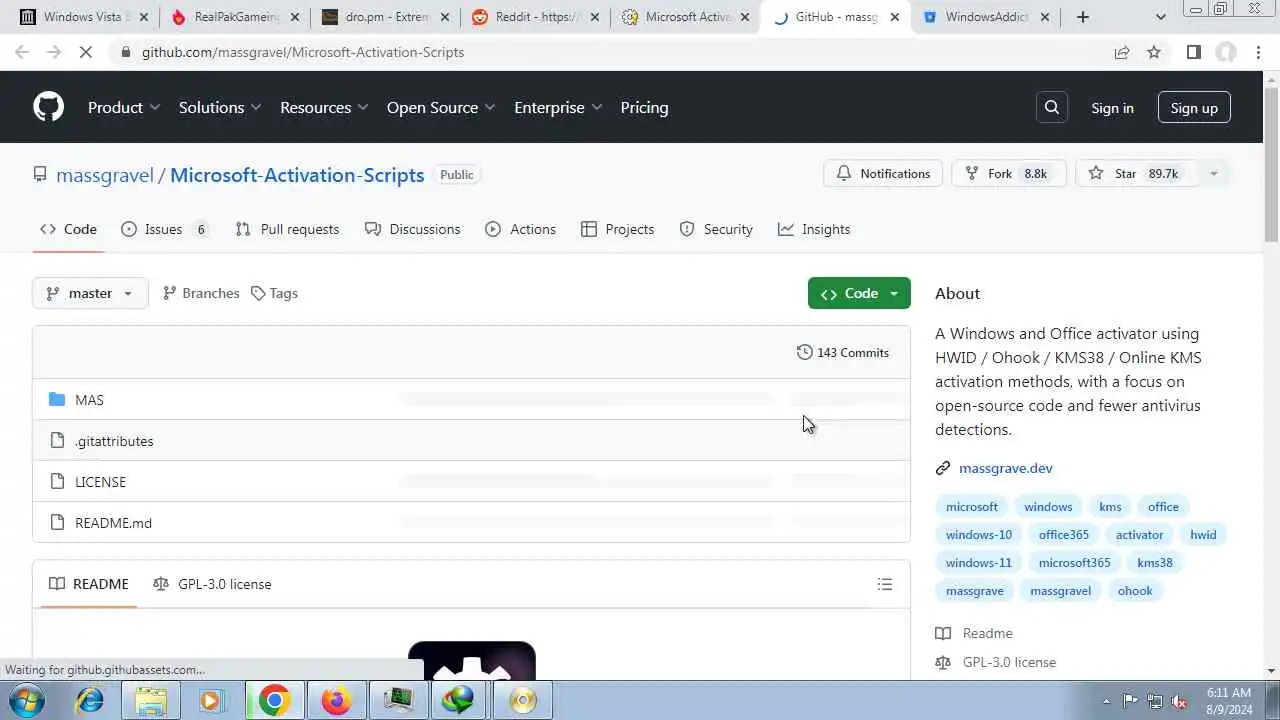View the Branches list

201,293
